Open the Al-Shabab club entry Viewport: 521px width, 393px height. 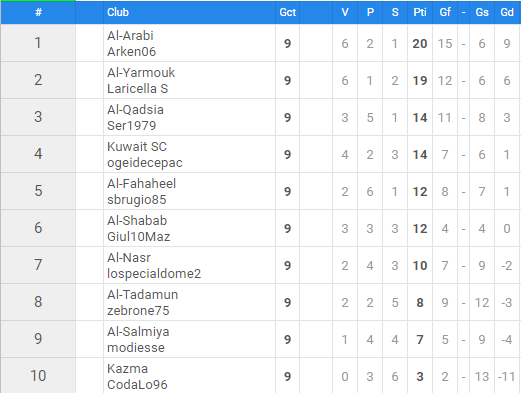click(137, 220)
